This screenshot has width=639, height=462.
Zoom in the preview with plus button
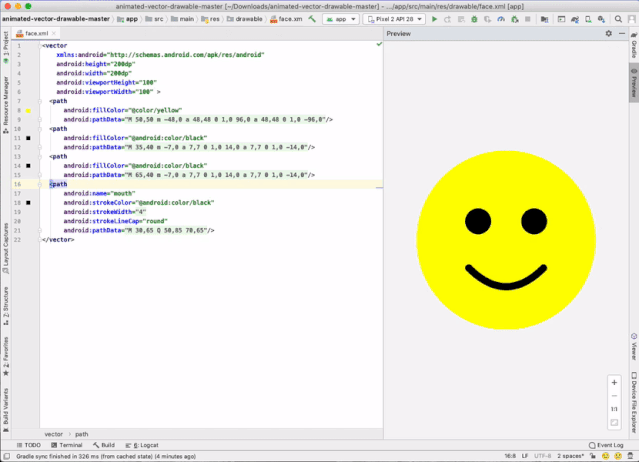tap(614, 383)
